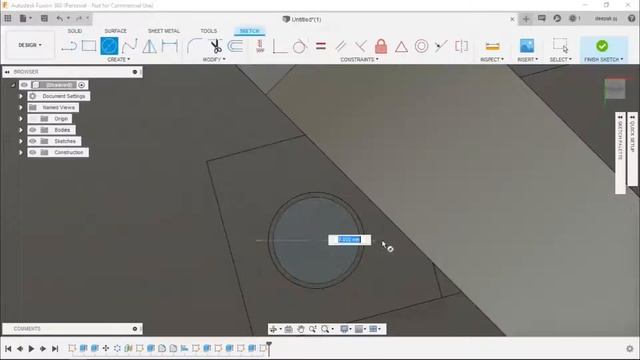Click the green Finish Sketch checkmark
The image size is (640, 360).
point(602,46)
